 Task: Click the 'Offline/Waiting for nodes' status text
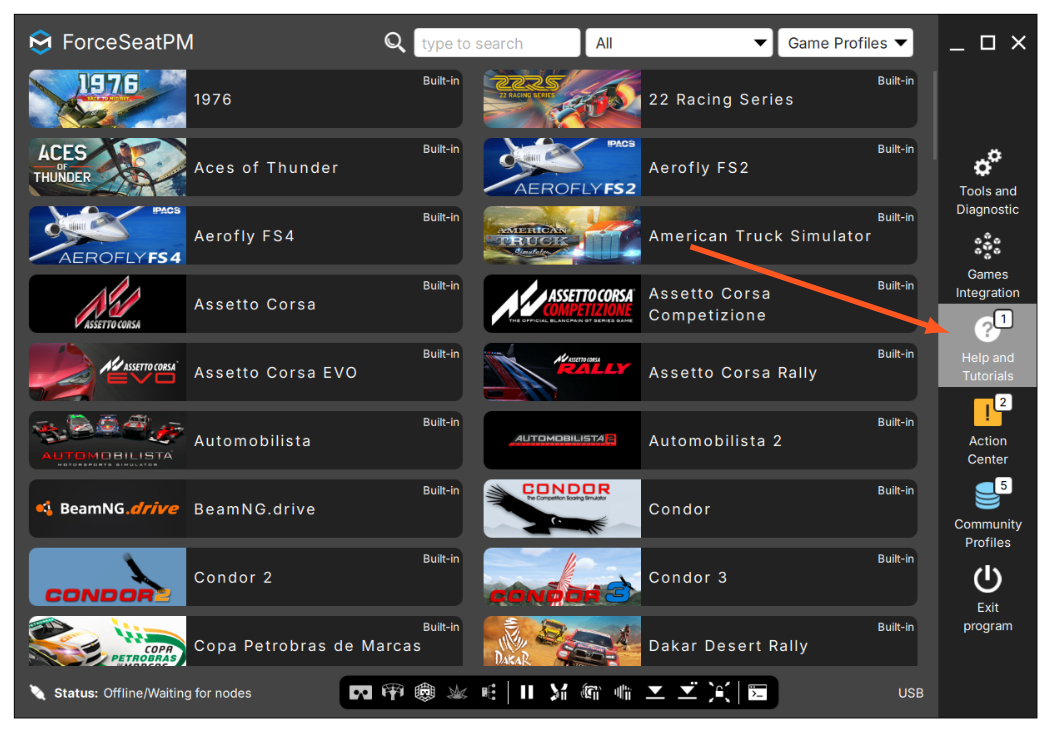[177, 693]
